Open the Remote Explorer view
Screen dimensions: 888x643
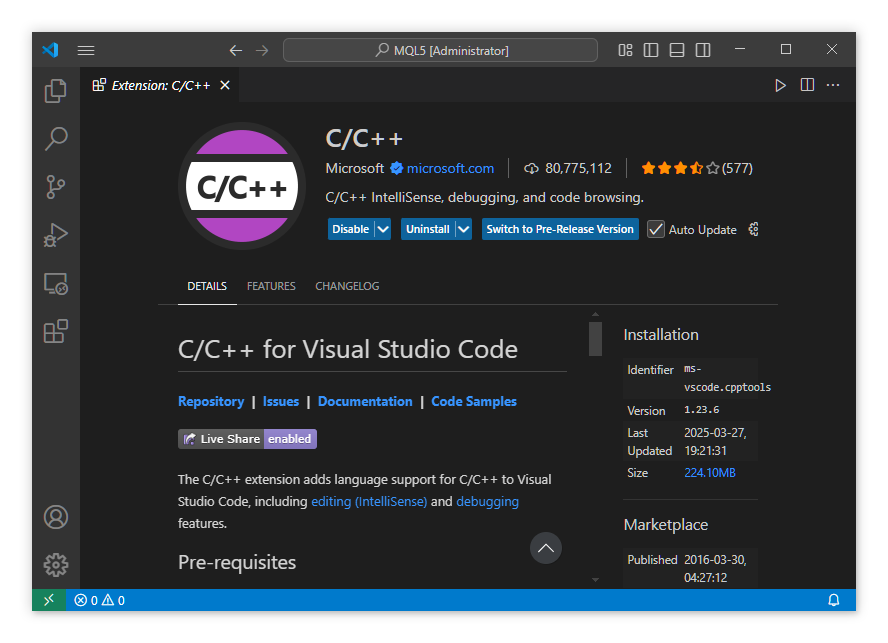tap(56, 283)
